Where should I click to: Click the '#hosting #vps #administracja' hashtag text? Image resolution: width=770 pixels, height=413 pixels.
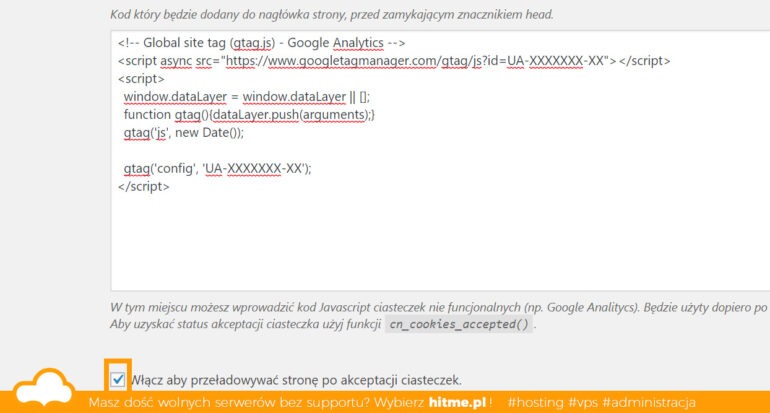[x=602, y=402]
